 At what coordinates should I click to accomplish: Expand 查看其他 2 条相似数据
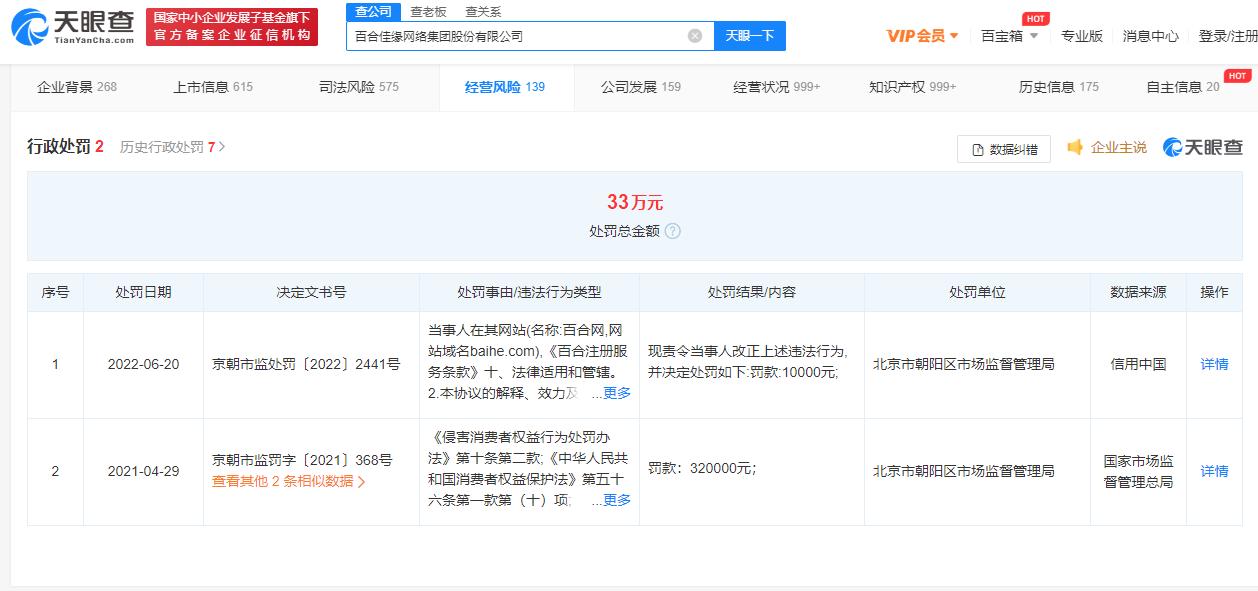click(x=288, y=481)
